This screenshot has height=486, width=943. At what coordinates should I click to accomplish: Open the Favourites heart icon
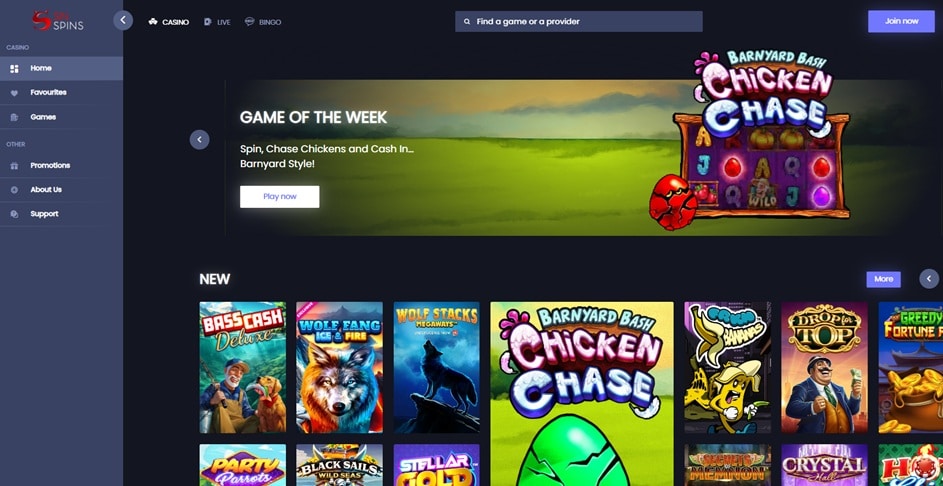click(x=14, y=93)
